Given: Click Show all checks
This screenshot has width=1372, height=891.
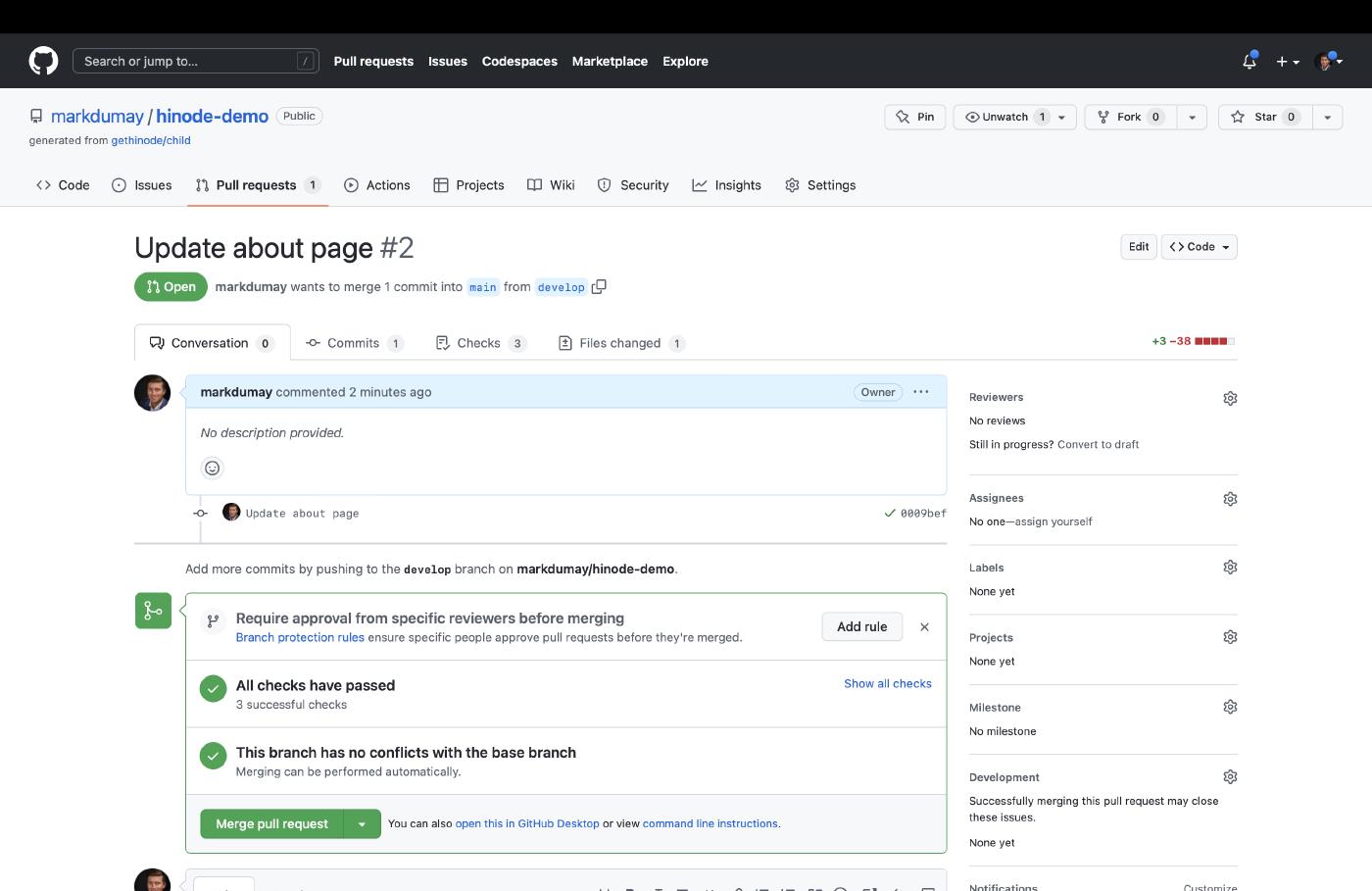Looking at the screenshot, I should (888, 683).
